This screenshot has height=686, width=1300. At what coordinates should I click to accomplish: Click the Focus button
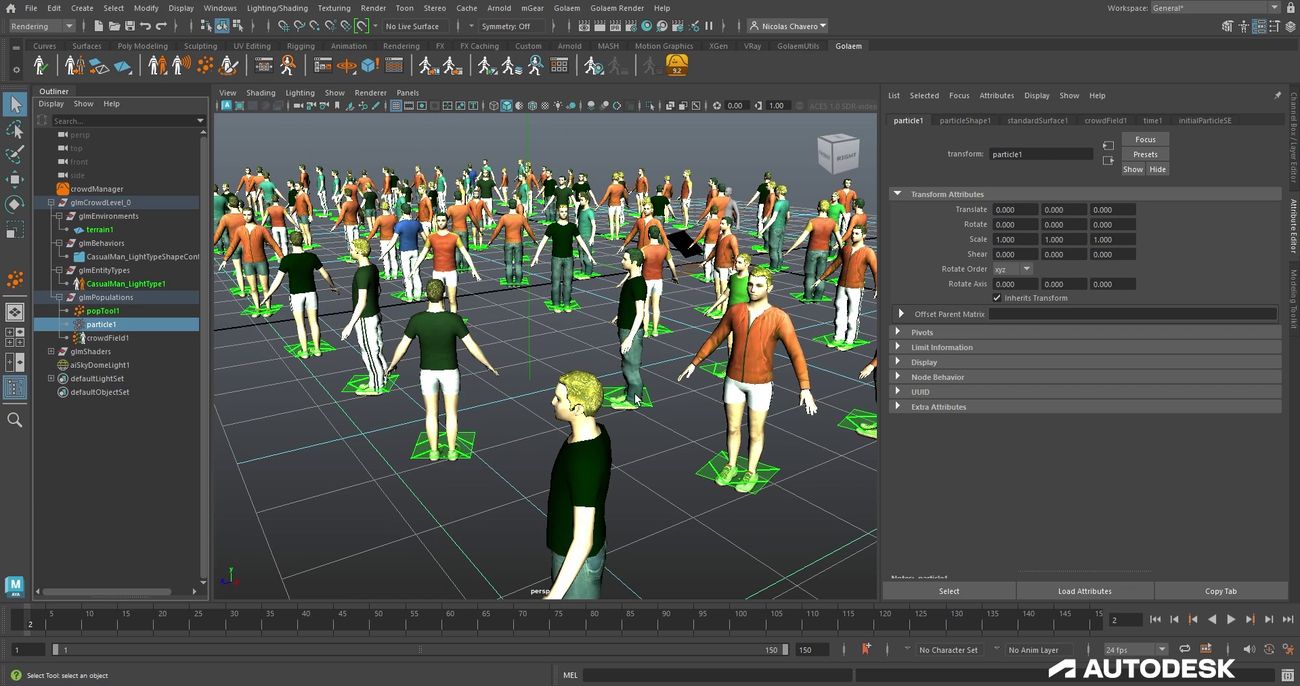[1145, 140]
